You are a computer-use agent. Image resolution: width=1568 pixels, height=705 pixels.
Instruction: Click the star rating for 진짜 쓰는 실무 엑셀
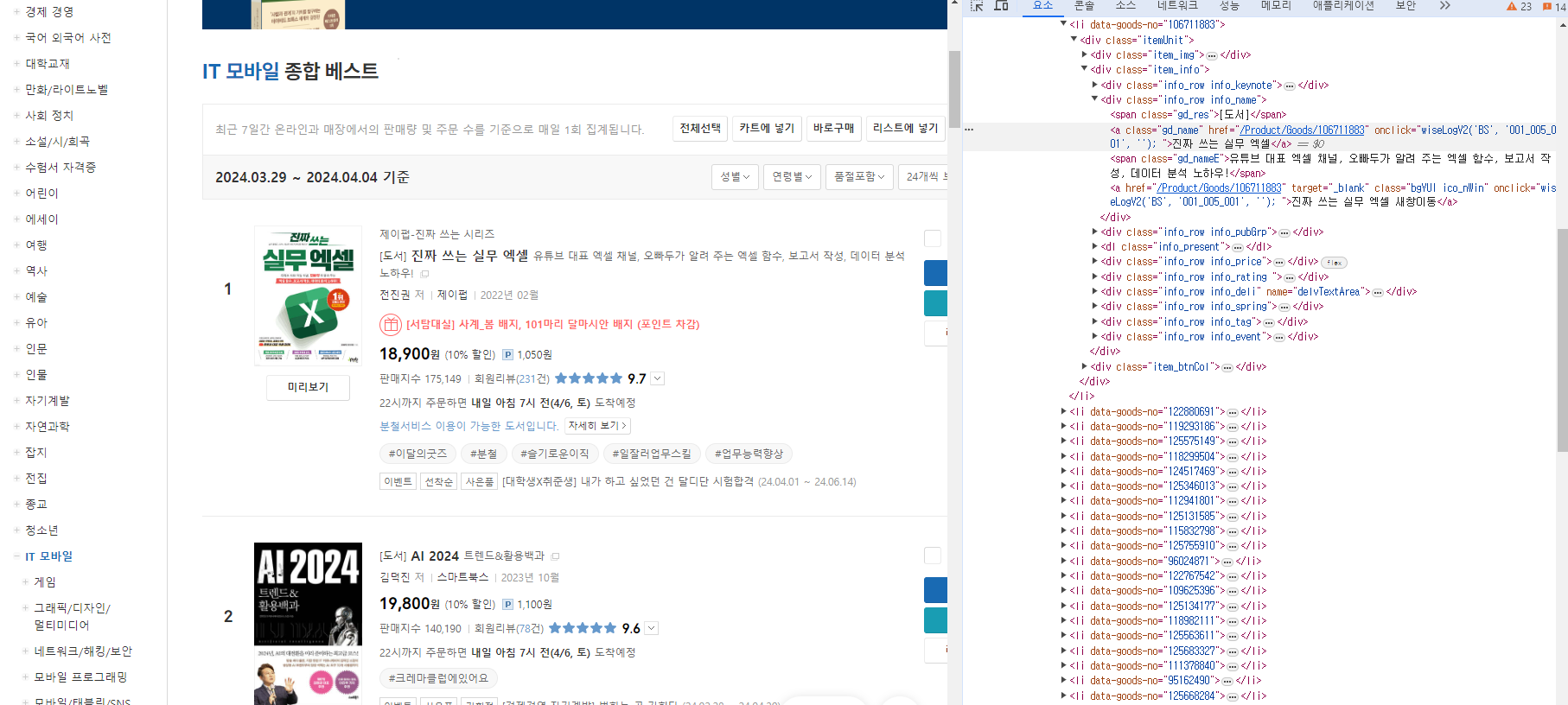tap(588, 378)
